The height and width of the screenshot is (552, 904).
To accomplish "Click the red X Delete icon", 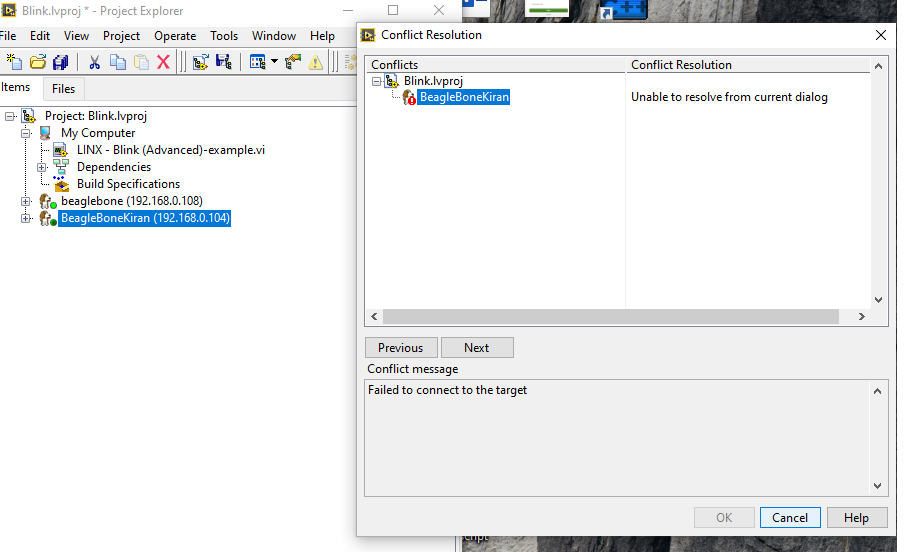I will click(163, 62).
